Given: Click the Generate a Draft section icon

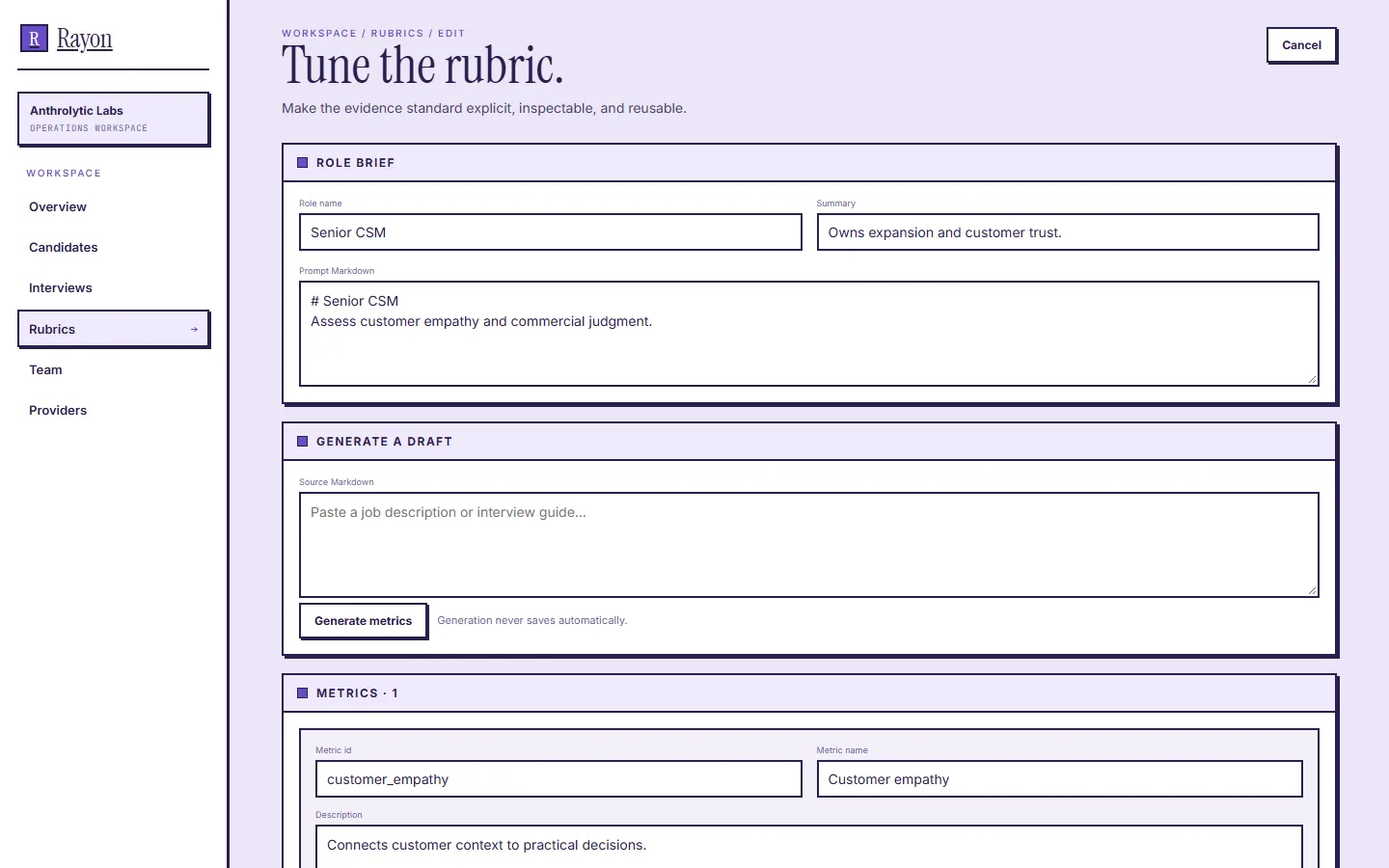Looking at the screenshot, I should pyautogui.click(x=303, y=442).
